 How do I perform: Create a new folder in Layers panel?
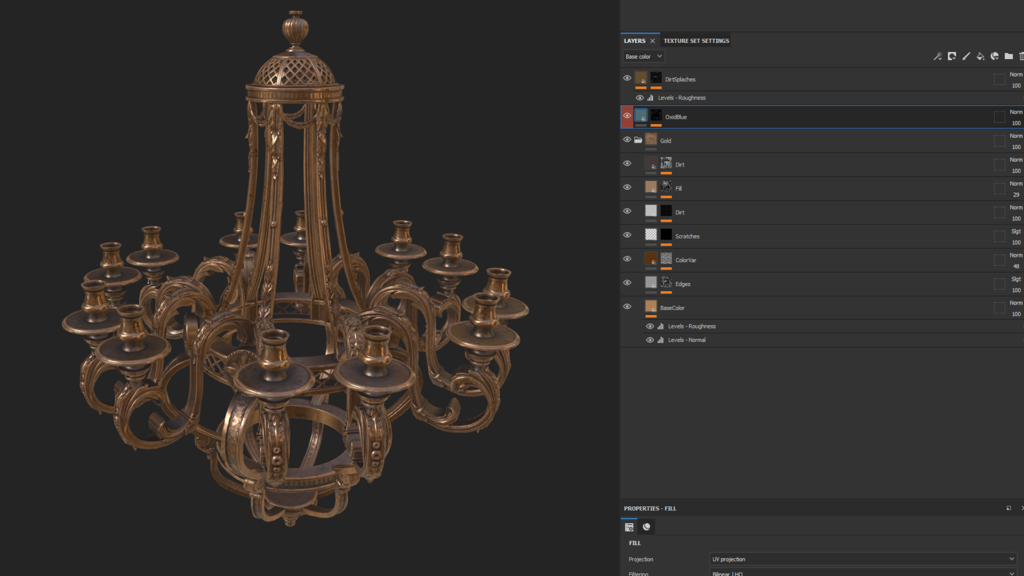(x=1008, y=57)
